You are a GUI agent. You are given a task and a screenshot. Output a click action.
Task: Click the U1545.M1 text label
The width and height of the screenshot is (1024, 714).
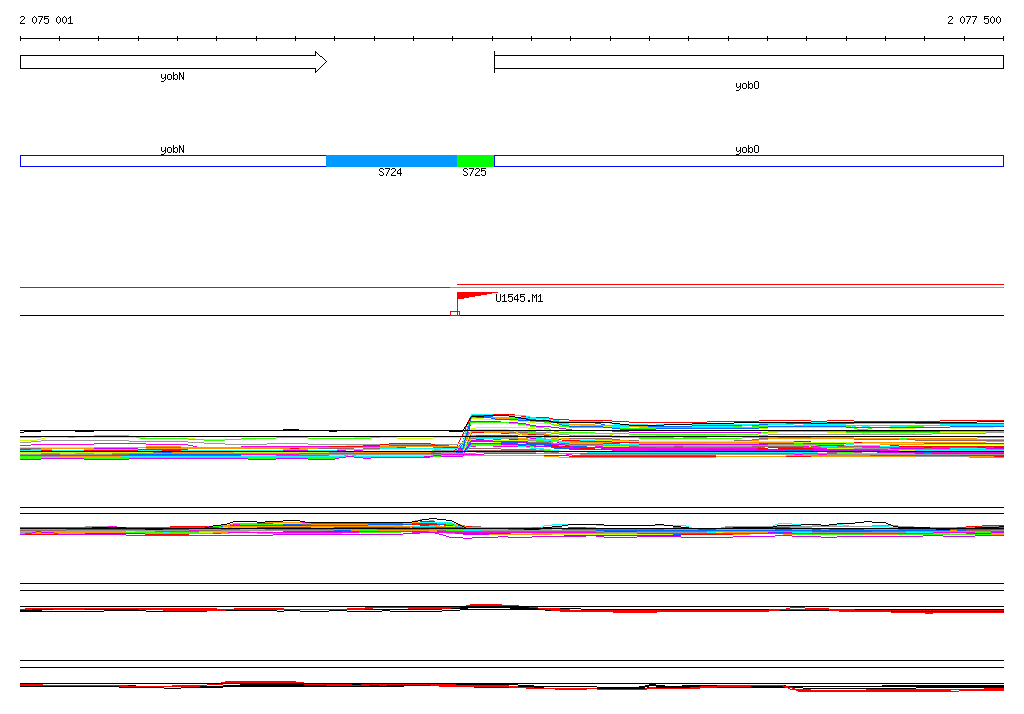(x=519, y=298)
